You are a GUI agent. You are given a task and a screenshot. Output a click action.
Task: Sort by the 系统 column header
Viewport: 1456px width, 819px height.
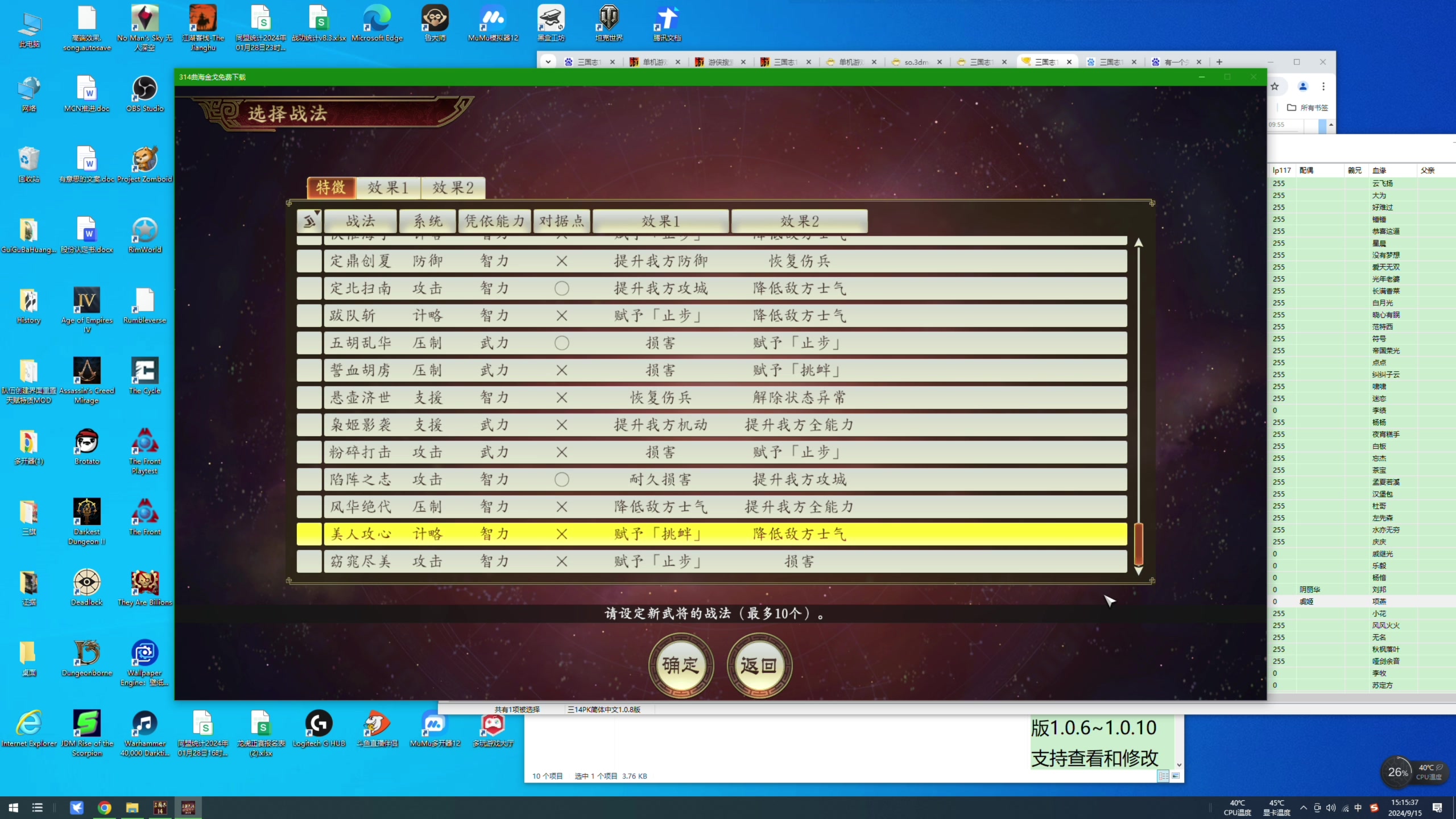click(x=428, y=221)
